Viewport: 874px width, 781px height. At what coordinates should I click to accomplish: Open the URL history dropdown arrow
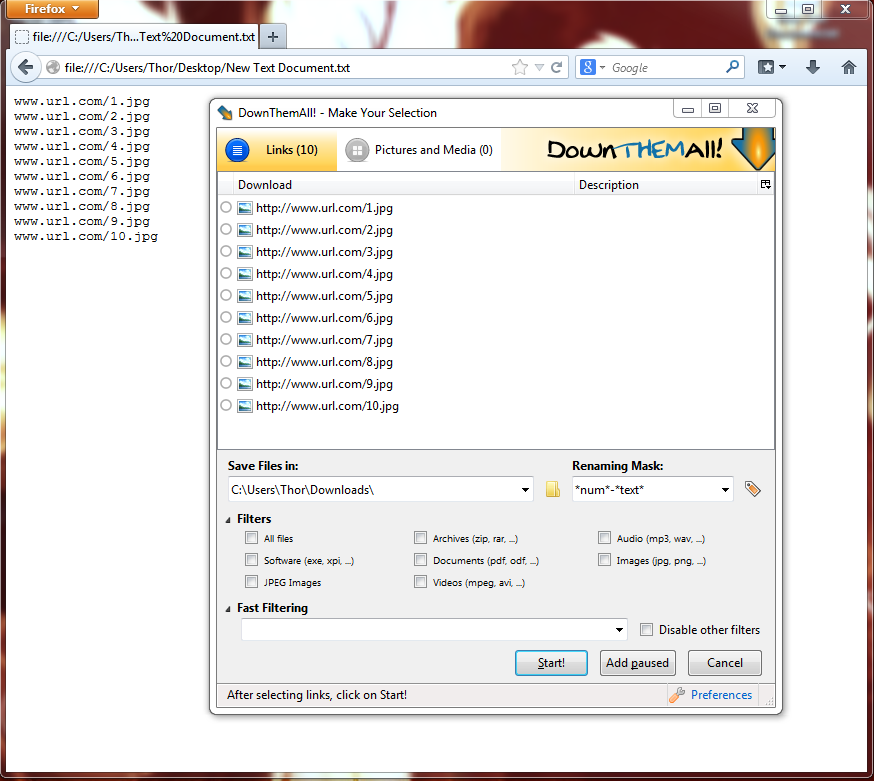539,67
